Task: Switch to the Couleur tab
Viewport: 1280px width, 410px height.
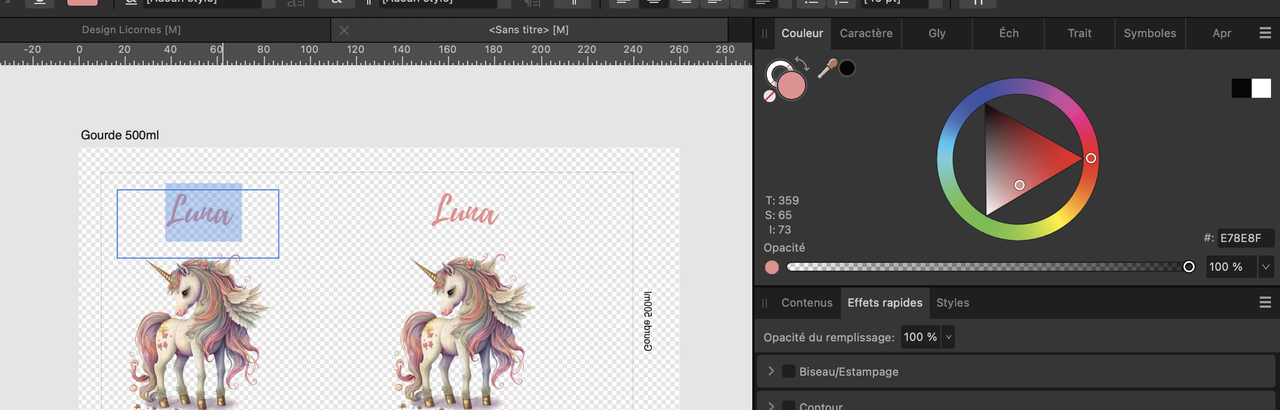Action: coord(802,33)
